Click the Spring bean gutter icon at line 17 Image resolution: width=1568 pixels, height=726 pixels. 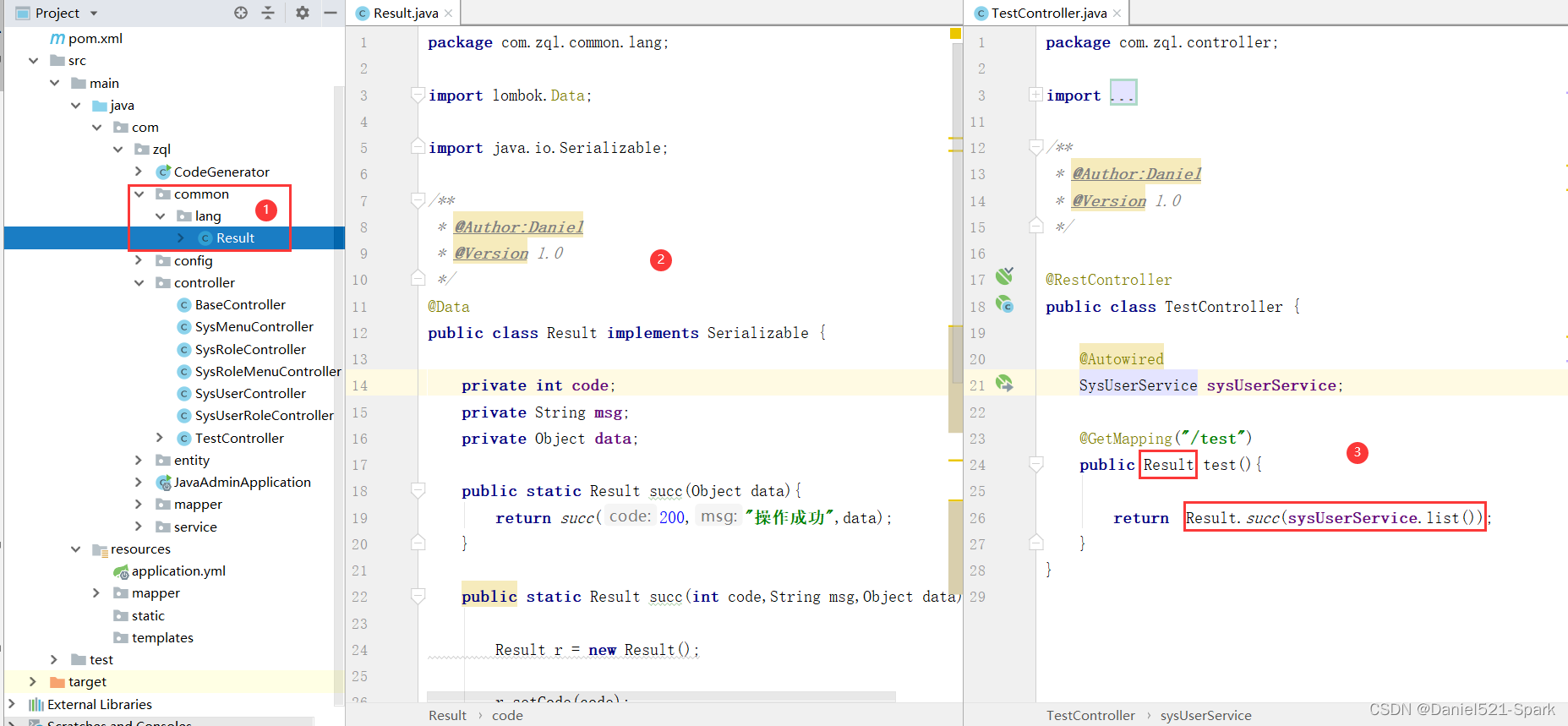click(x=1004, y=276)
